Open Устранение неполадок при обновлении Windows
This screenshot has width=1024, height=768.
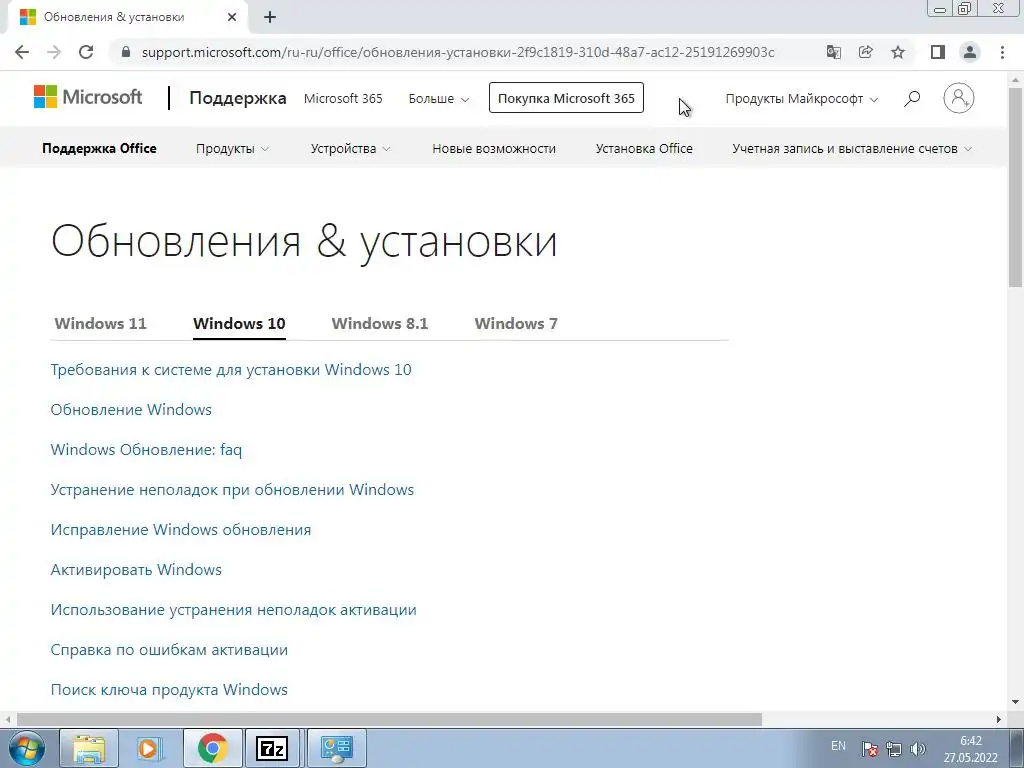point(232,490)
